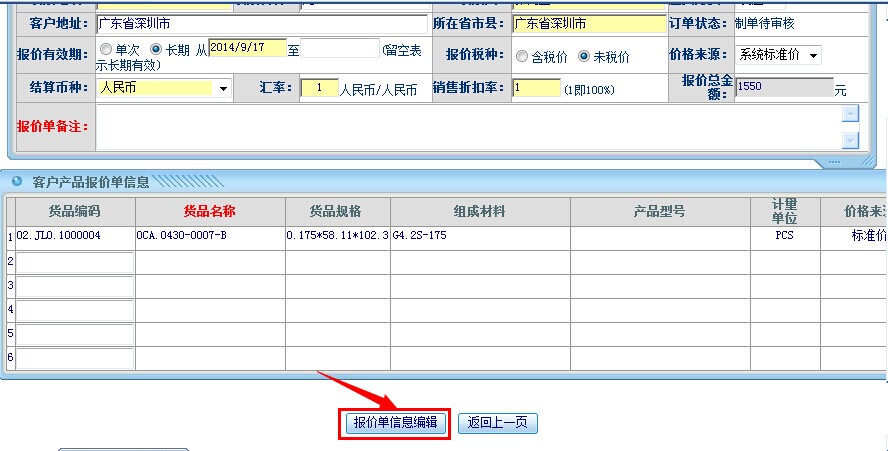Click the 货品名称 column header
The height and width of the screenshot is (451, 888).
tap(210, 211)
